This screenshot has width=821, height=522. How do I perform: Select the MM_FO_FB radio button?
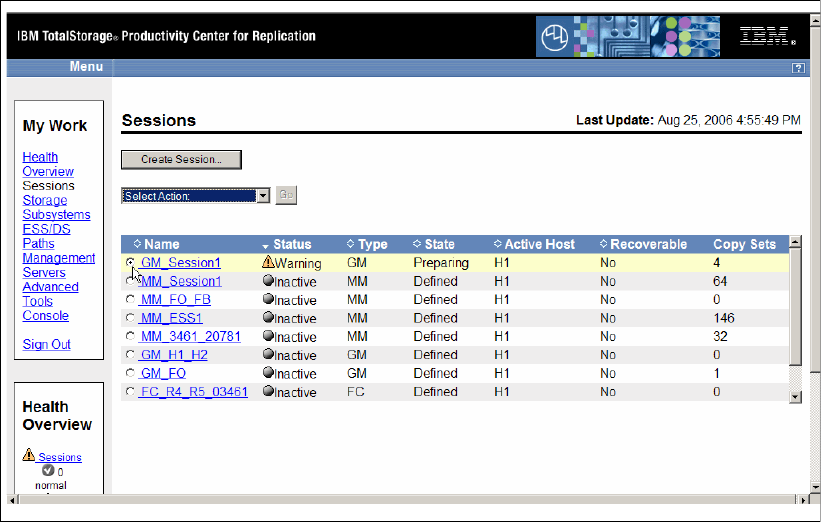point(130,299)
